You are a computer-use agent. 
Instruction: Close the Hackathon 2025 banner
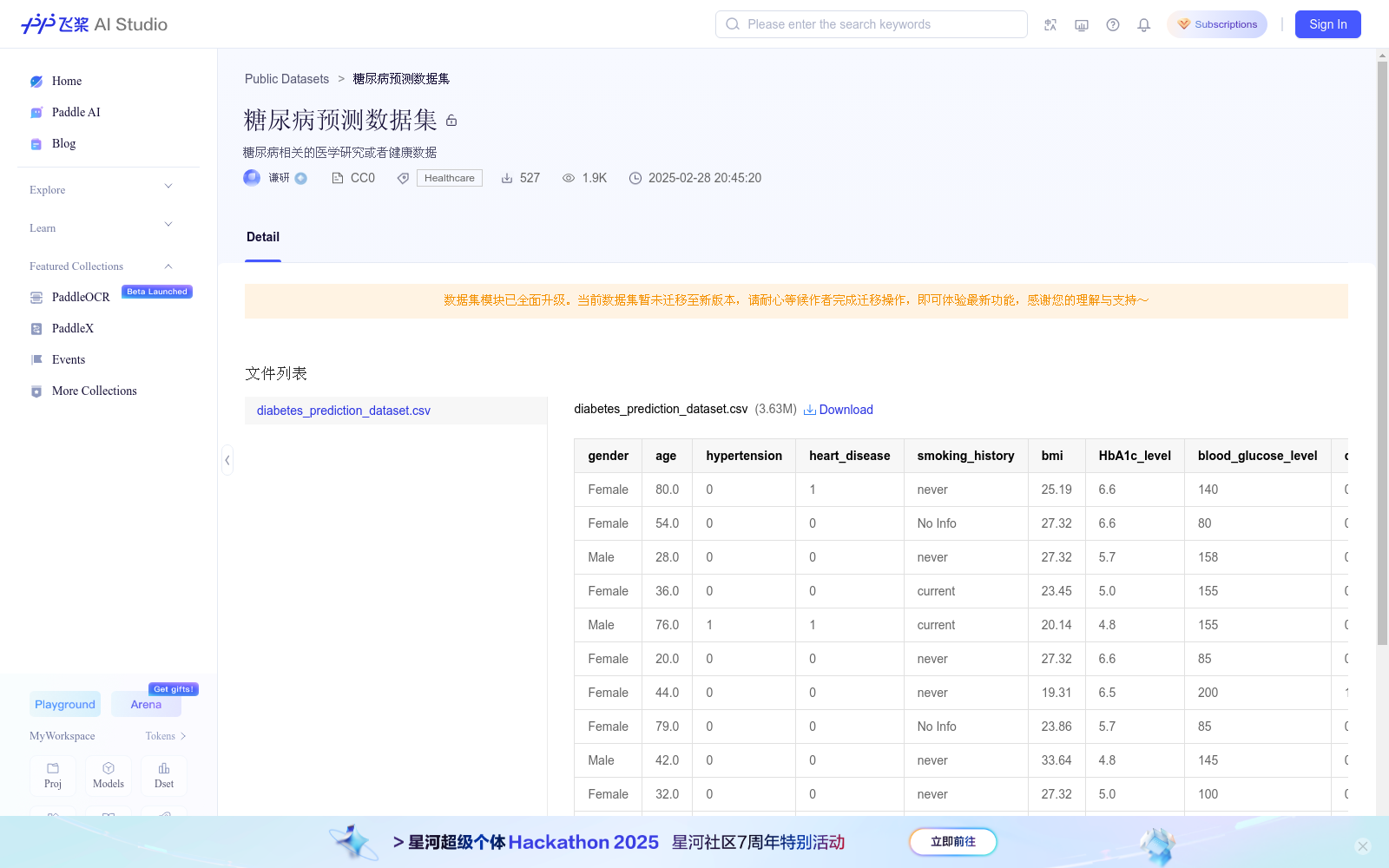tap(1363, 846)
